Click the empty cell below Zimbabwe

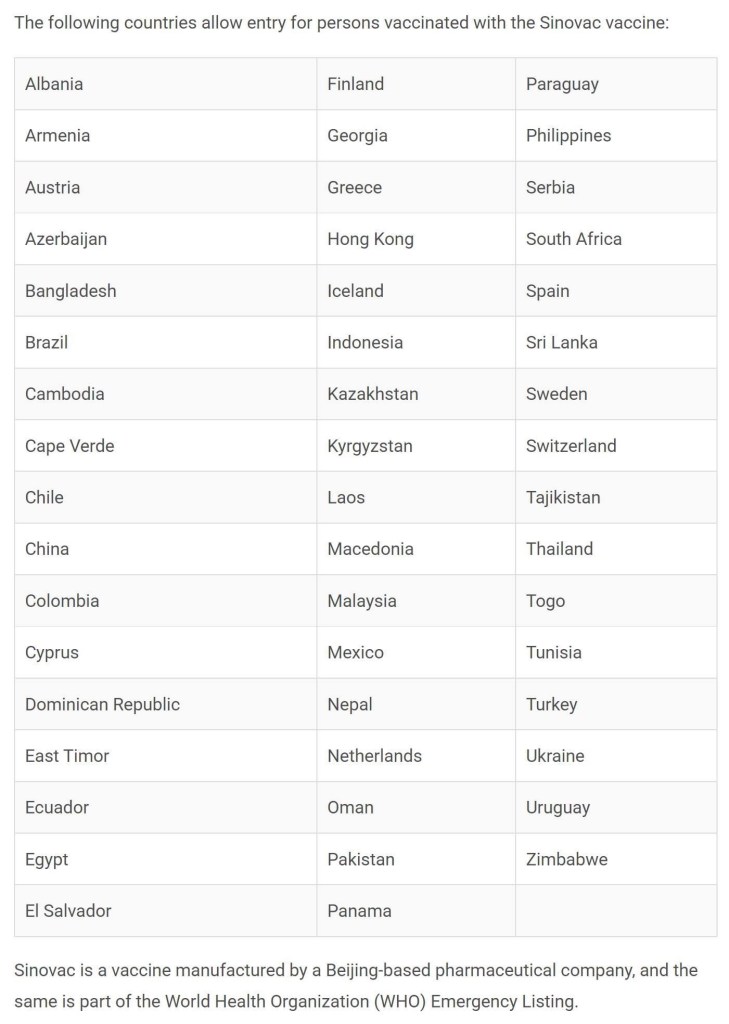coord(616,911)
